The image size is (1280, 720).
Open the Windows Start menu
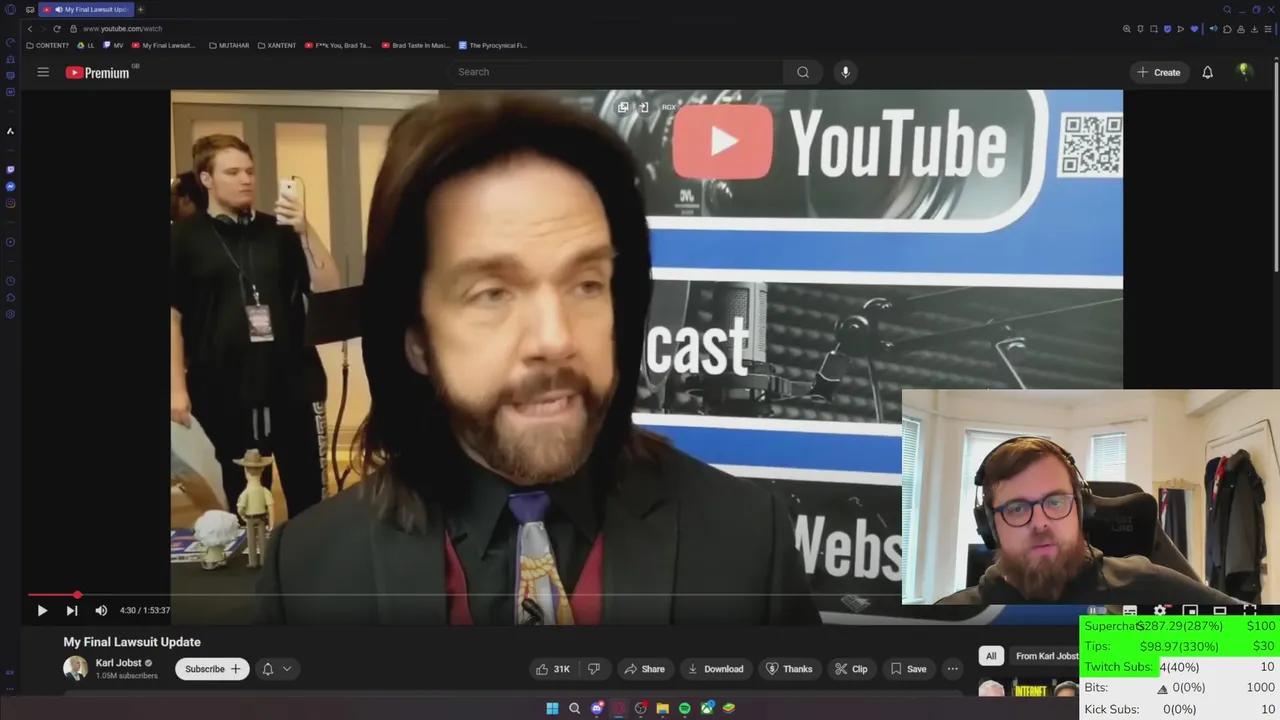pos(552,708)
